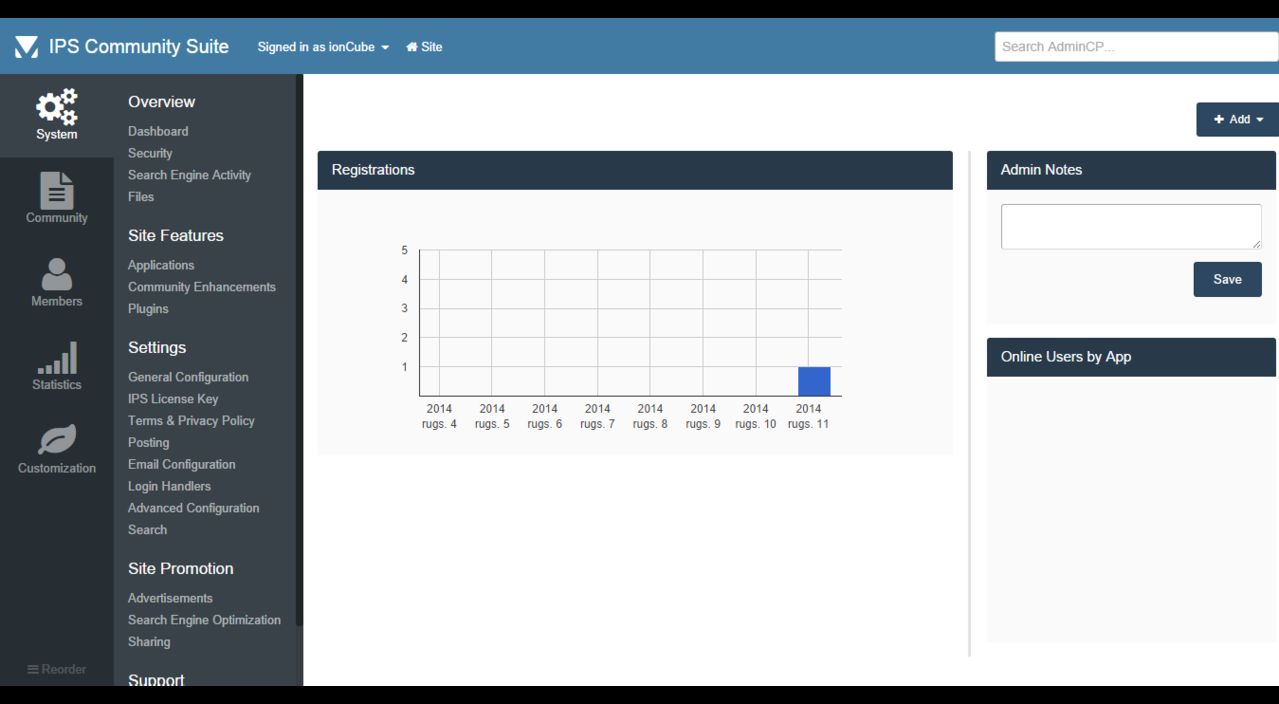Click the blue bar for rugs. 11
1279x704 pixels.
pyautogui.click(x=814, y=382)
